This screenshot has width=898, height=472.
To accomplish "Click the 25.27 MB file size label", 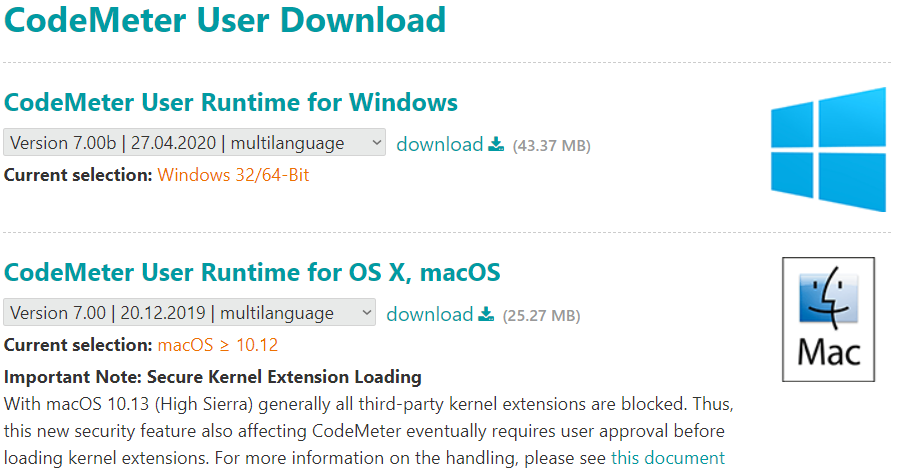I will coord(541,316).
